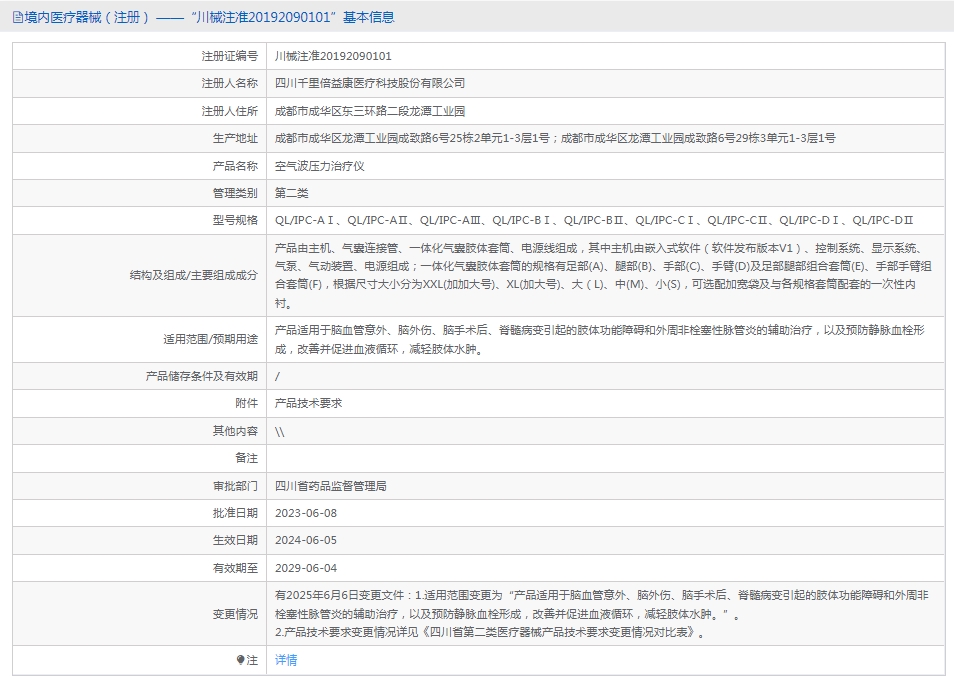Click the 变更情况 change description text

point(600,613)
